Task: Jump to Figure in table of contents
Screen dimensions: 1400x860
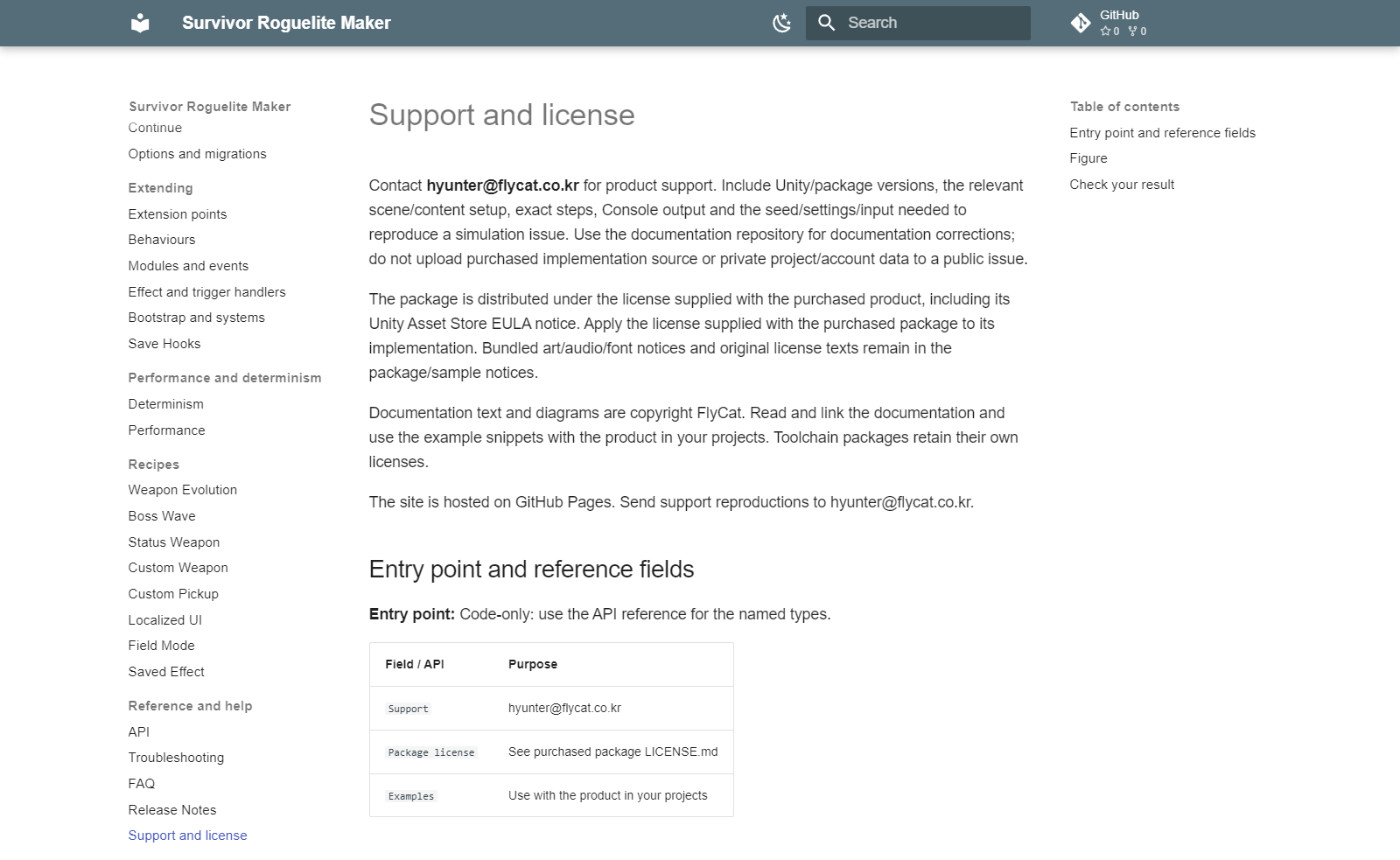Action: 1088,158
